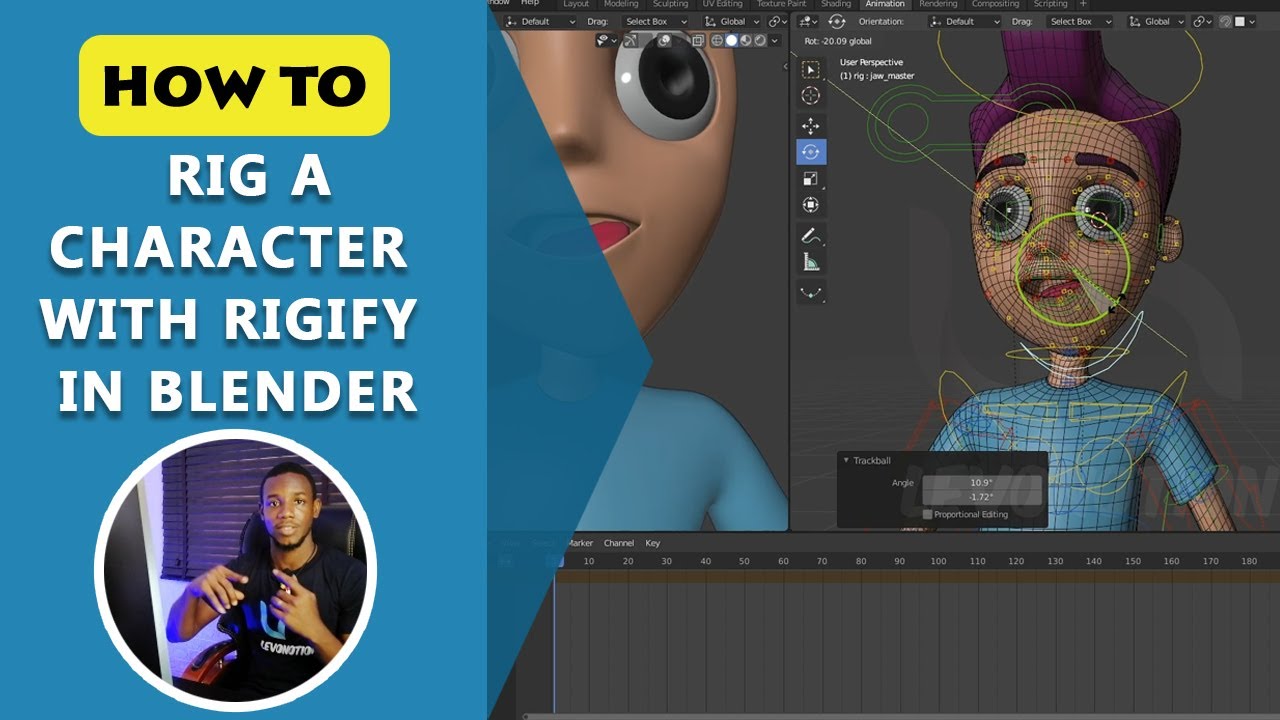Open Select Box drag dropdown in right header
This screenshot has height=720, width=1280.
1079,21
